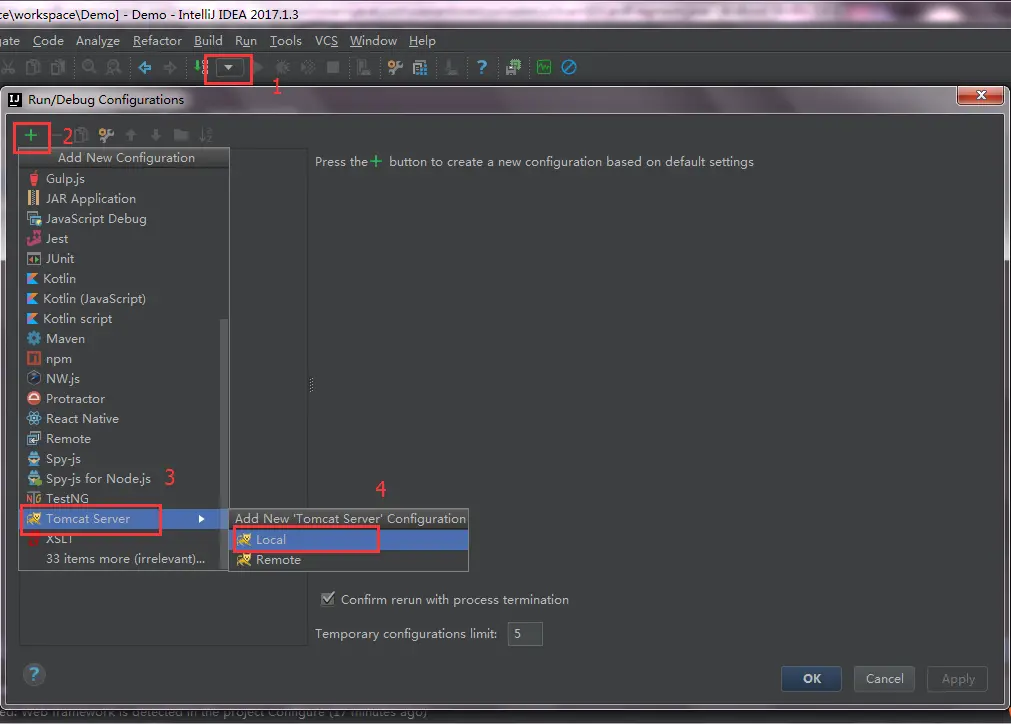This screenshot has height=724, width=1011.
Task: Select Gulp.js configuration type
Action: click(x=124, y=179)
